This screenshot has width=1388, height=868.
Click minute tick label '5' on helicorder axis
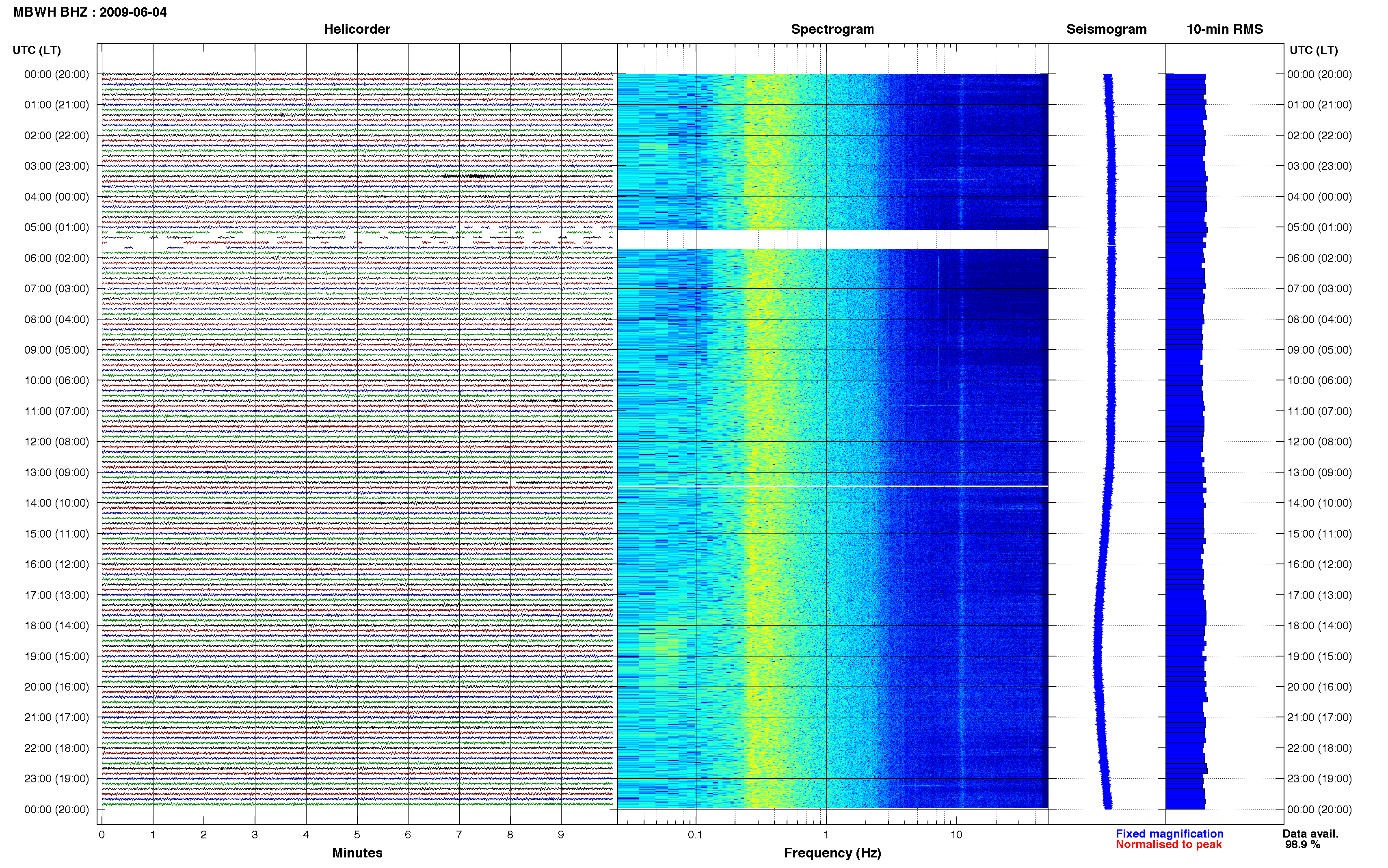(357, 835)
